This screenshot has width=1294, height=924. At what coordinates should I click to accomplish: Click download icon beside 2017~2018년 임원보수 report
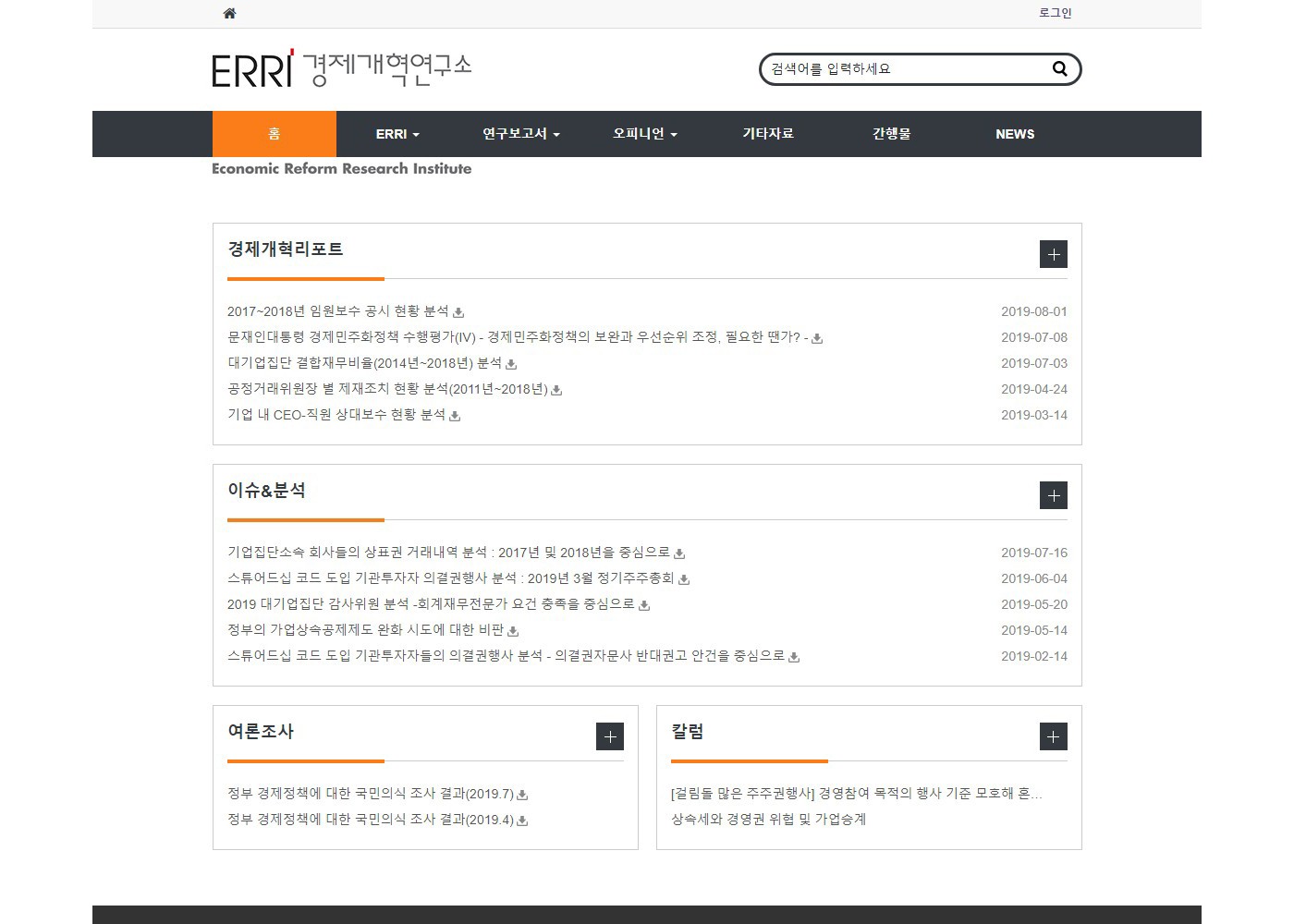458,312
